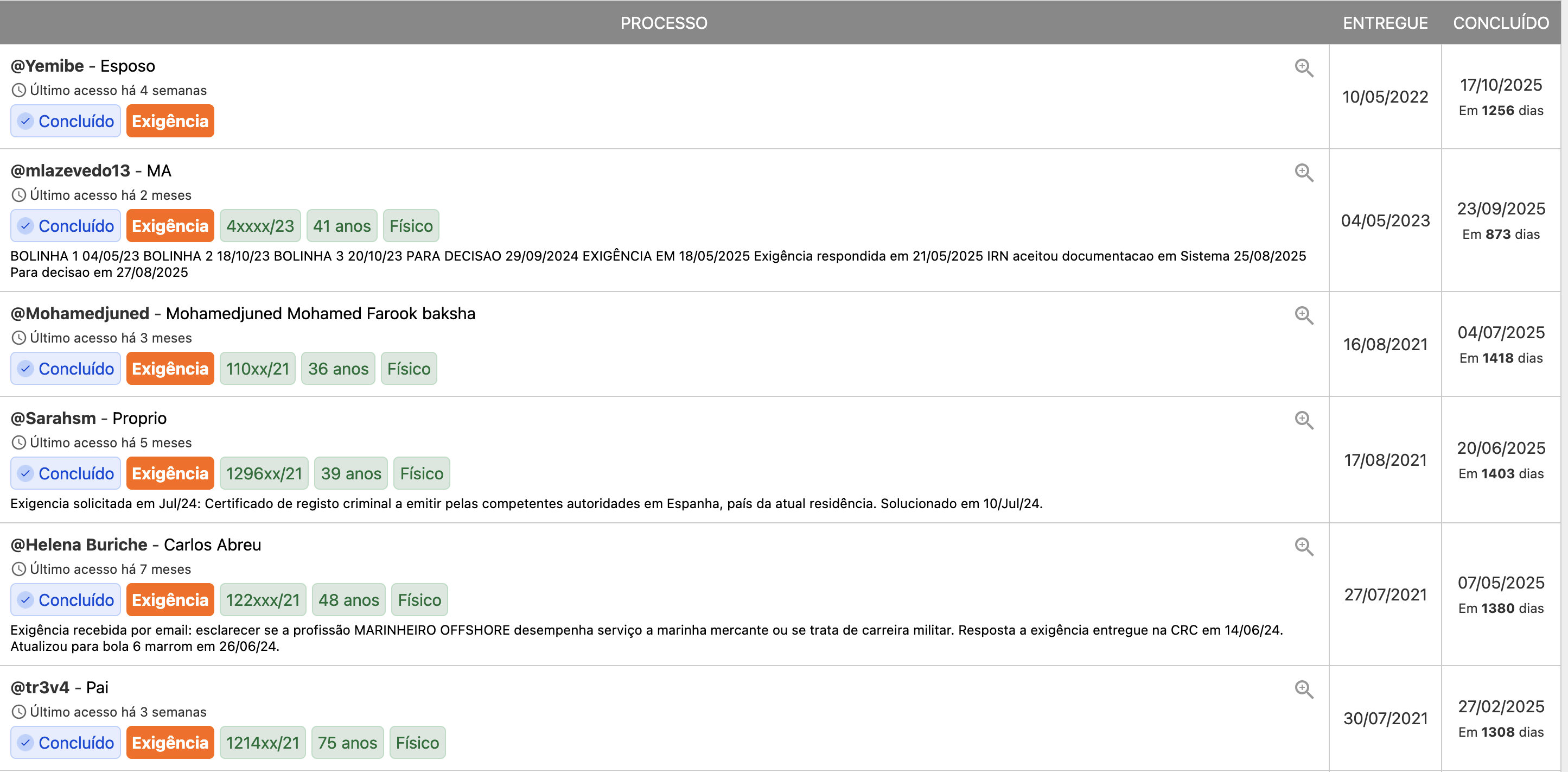Click the 4xxxx/23 process number tag
1568x772 pixels.
point(260,226)
